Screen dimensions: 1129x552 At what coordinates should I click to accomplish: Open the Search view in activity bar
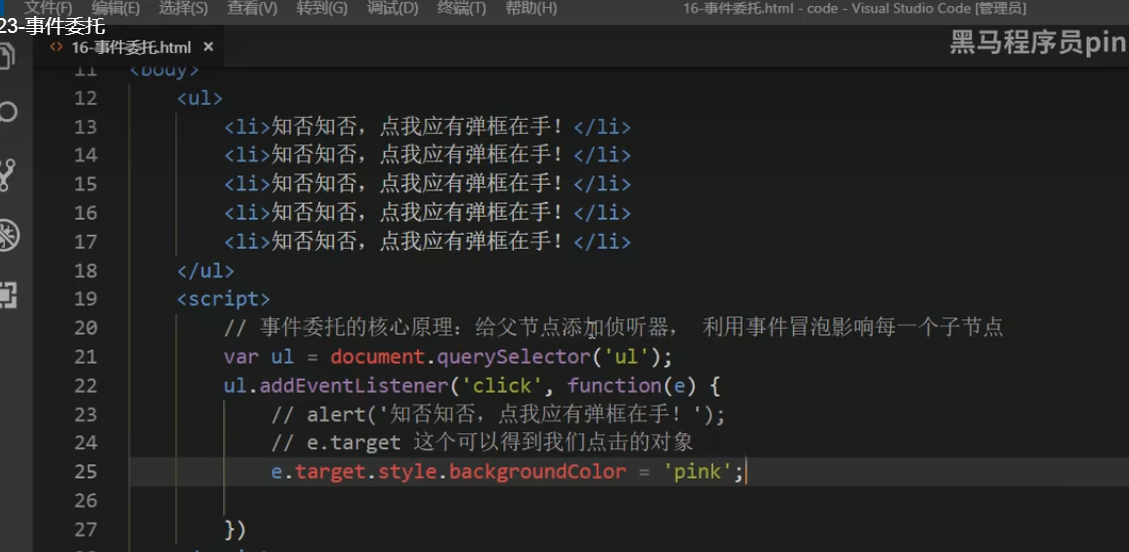click(8, 112)
